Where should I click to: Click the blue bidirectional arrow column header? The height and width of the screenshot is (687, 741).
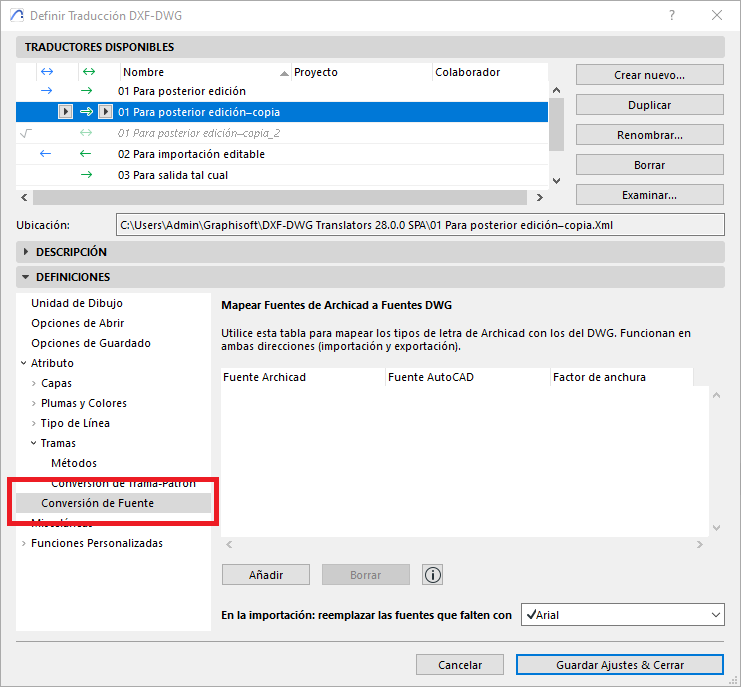45,72
